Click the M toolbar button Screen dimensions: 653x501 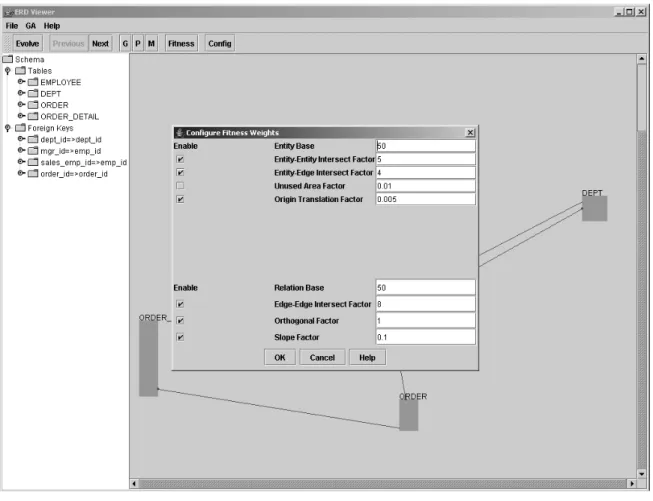tap(151, 43)
